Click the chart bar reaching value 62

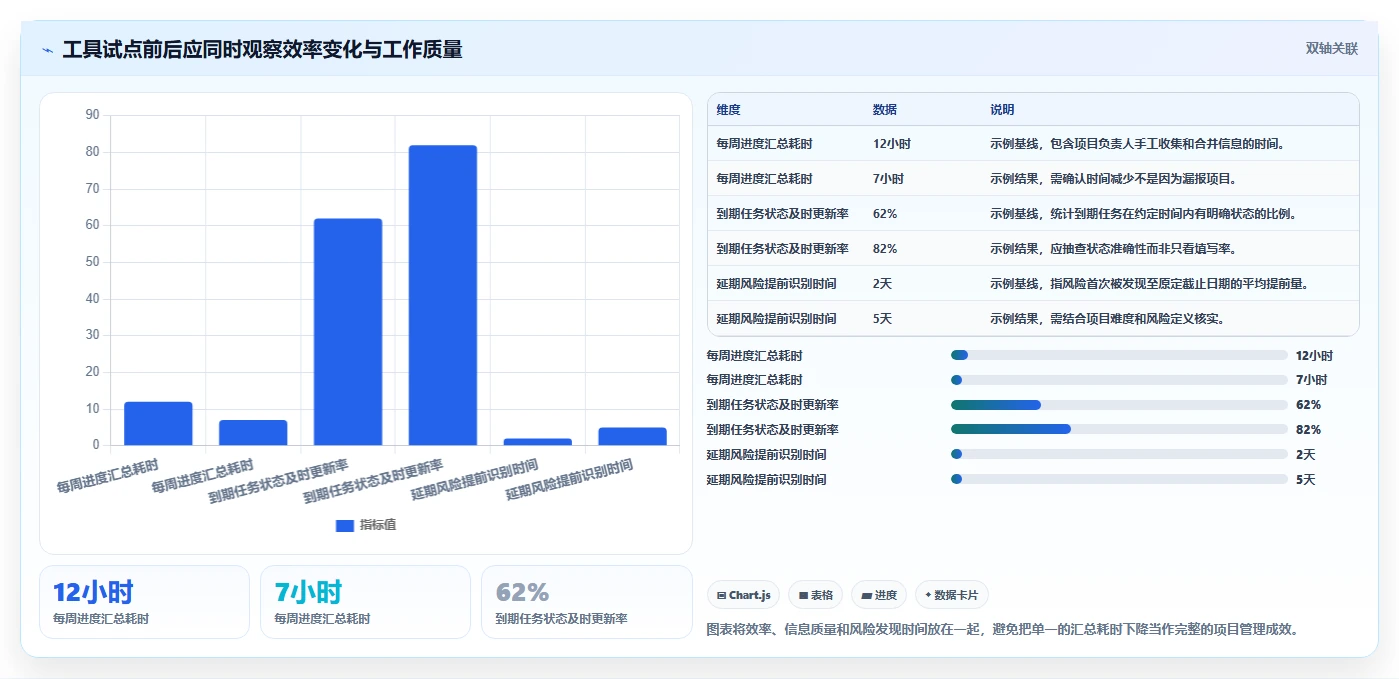click(x=348, y=332)
